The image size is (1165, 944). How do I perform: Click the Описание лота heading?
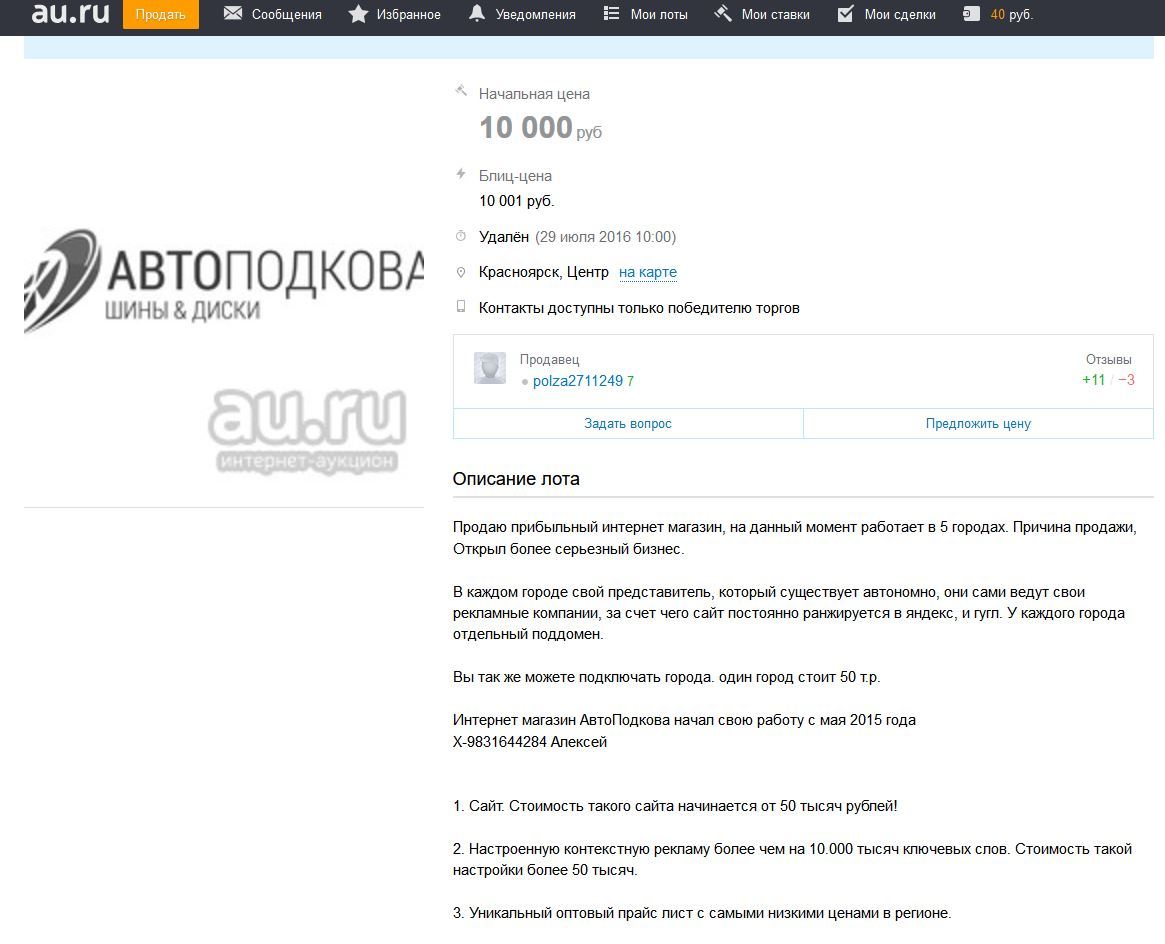coord(516,479)
